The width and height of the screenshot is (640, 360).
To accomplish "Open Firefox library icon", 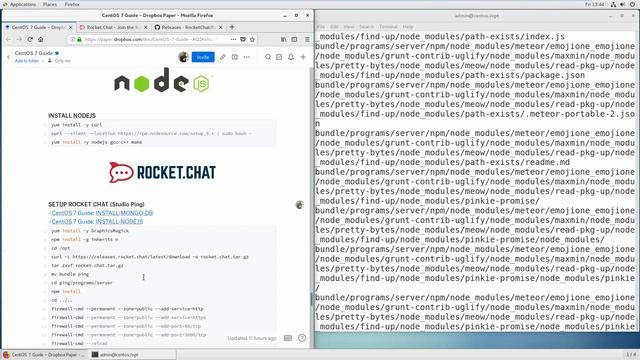I will coord(284,39).
